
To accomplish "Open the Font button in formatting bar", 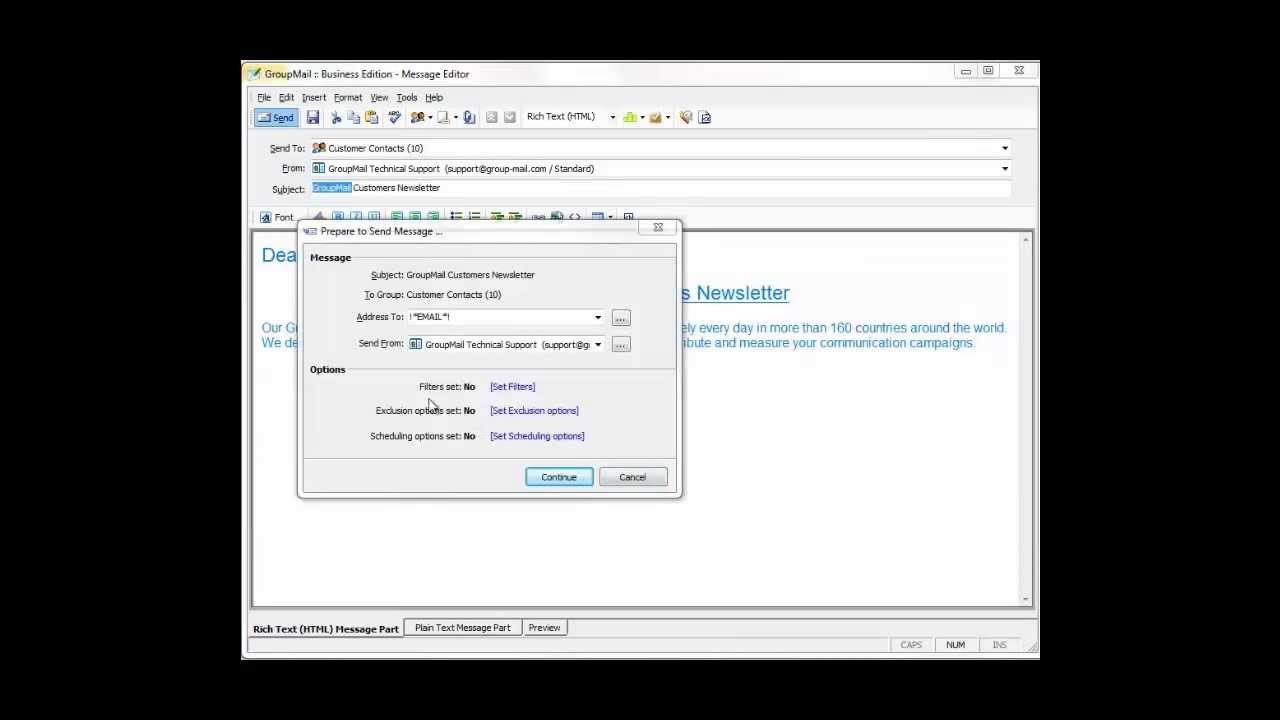I will [277, 217].
